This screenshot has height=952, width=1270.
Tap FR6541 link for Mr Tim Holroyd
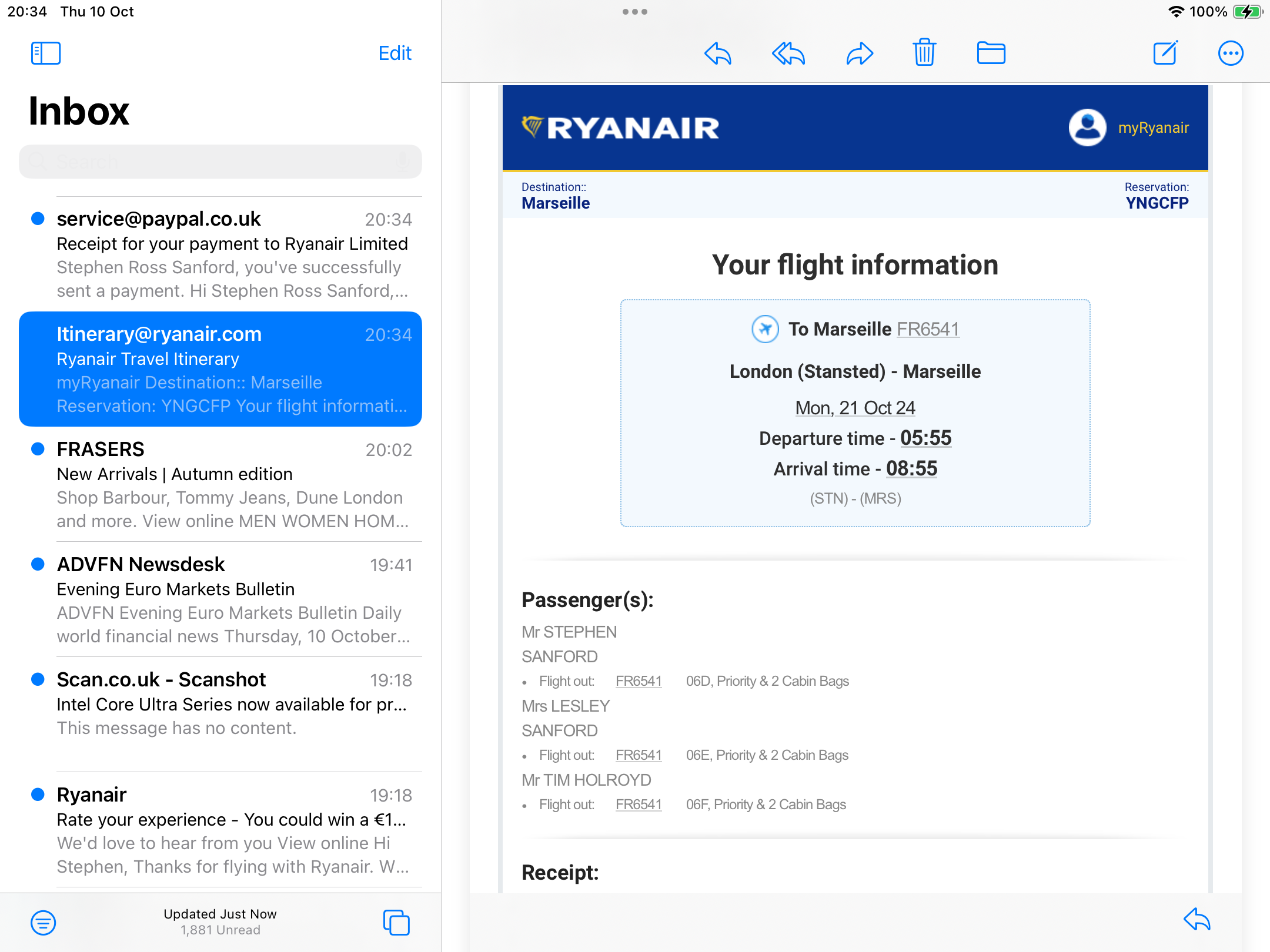639,804
